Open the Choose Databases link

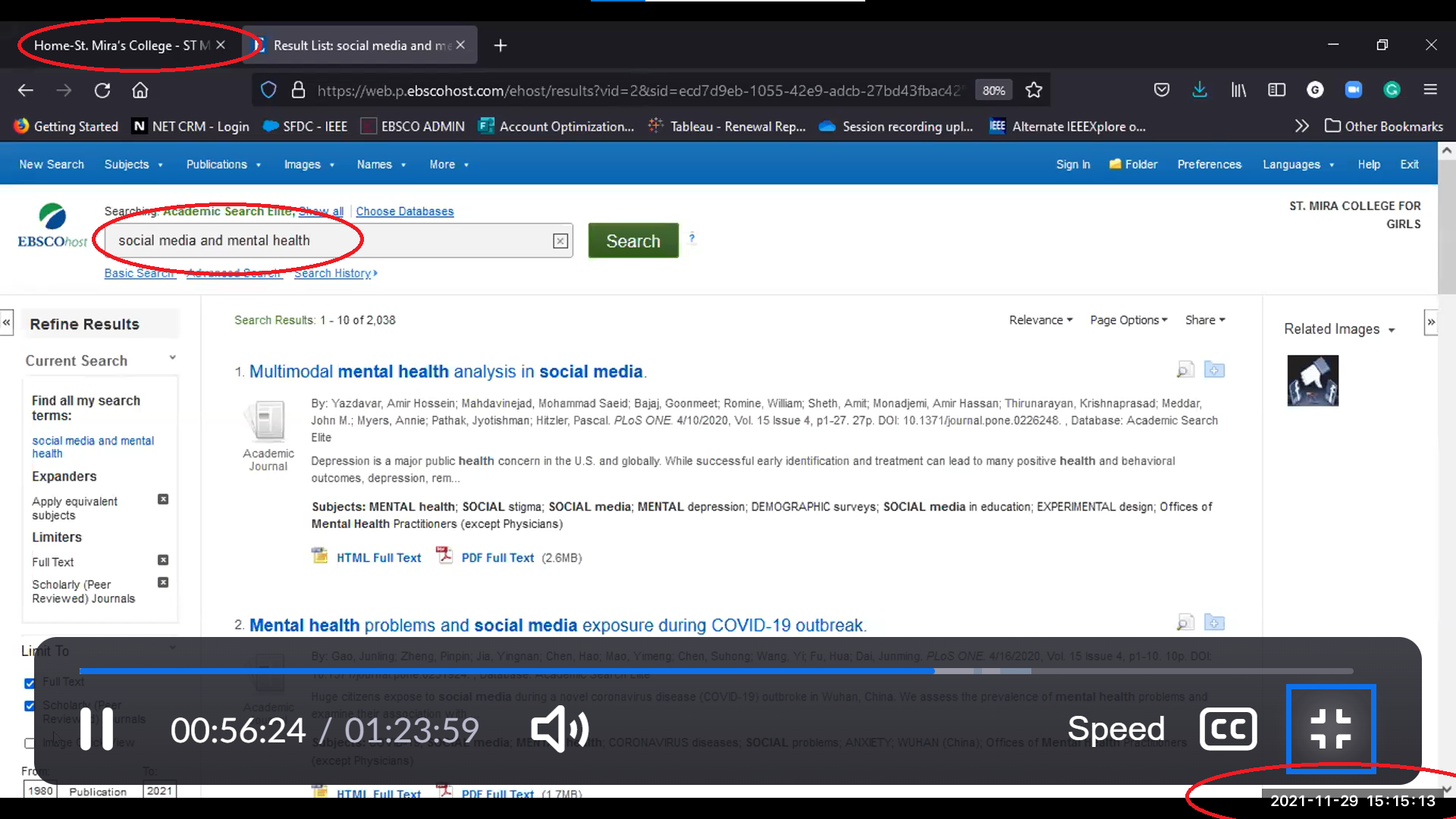coord(405,211)
